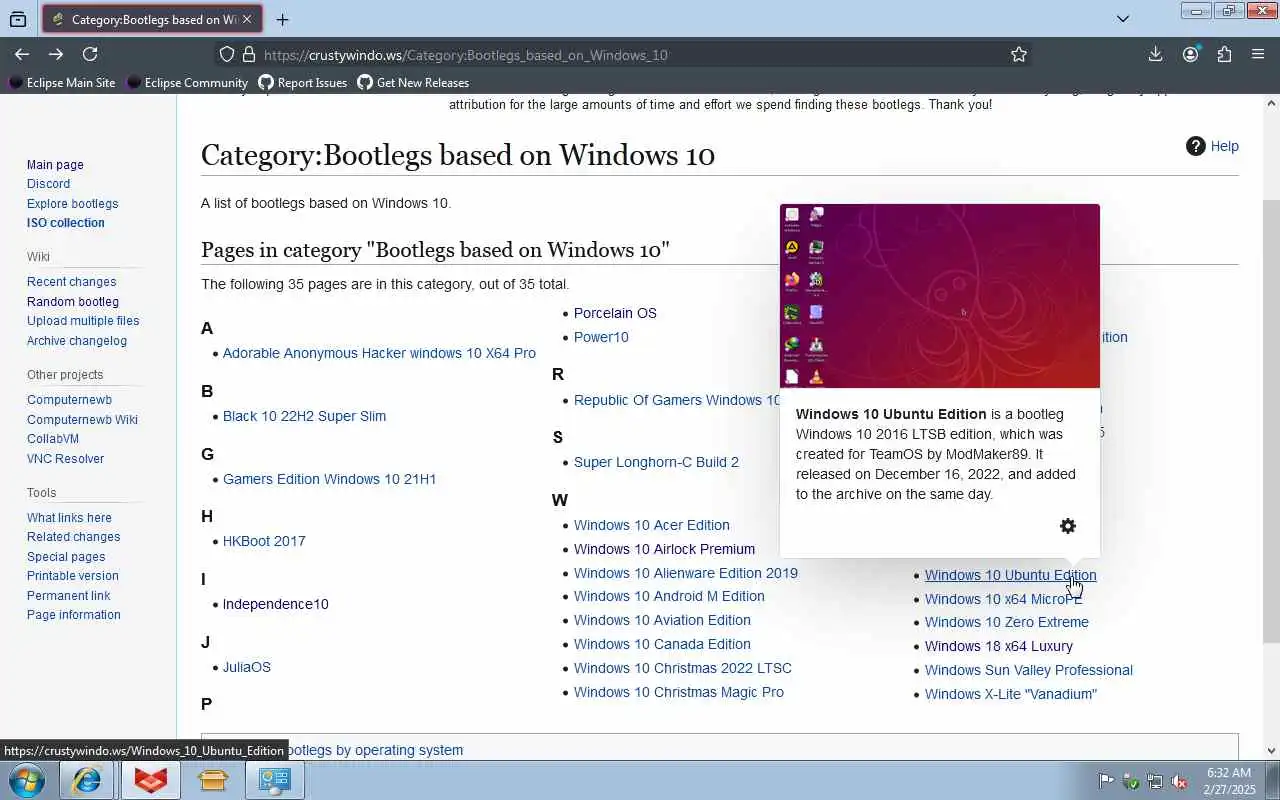Image resolution: width=1280 pixels, height=800 pixels.
Task: Open the Discord sidebar link
Action: pos(48,184)
